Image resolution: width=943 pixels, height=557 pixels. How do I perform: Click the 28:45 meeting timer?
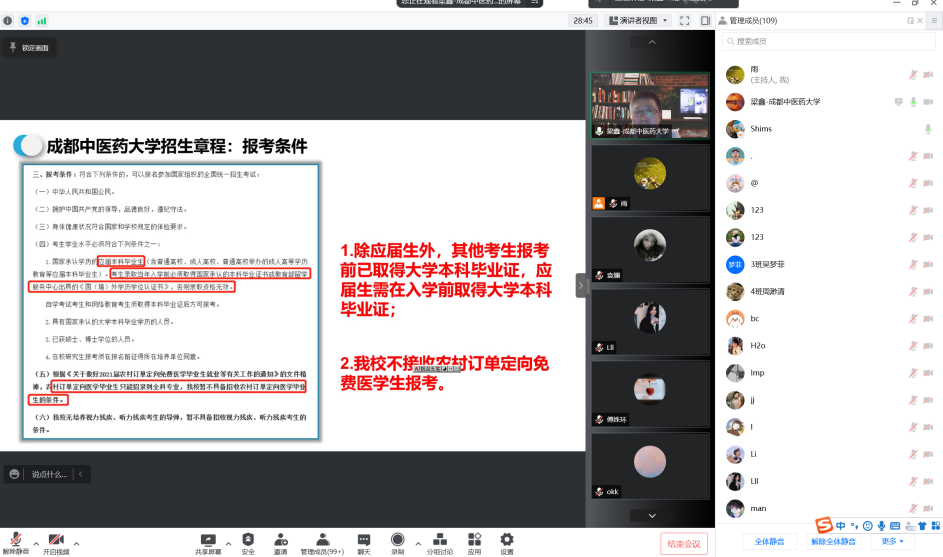[x=583, y=20]
